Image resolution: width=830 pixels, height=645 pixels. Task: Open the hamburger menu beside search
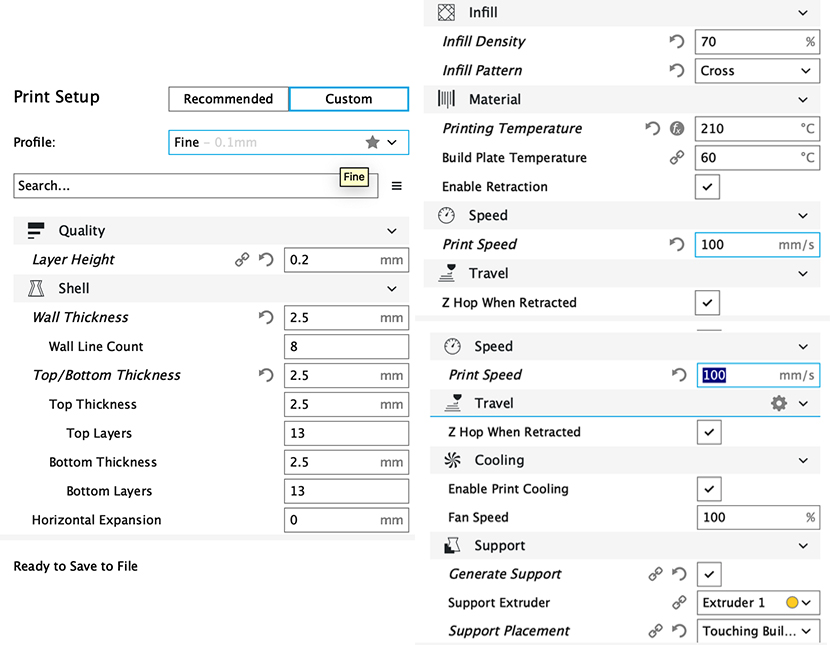click(396, 186)
